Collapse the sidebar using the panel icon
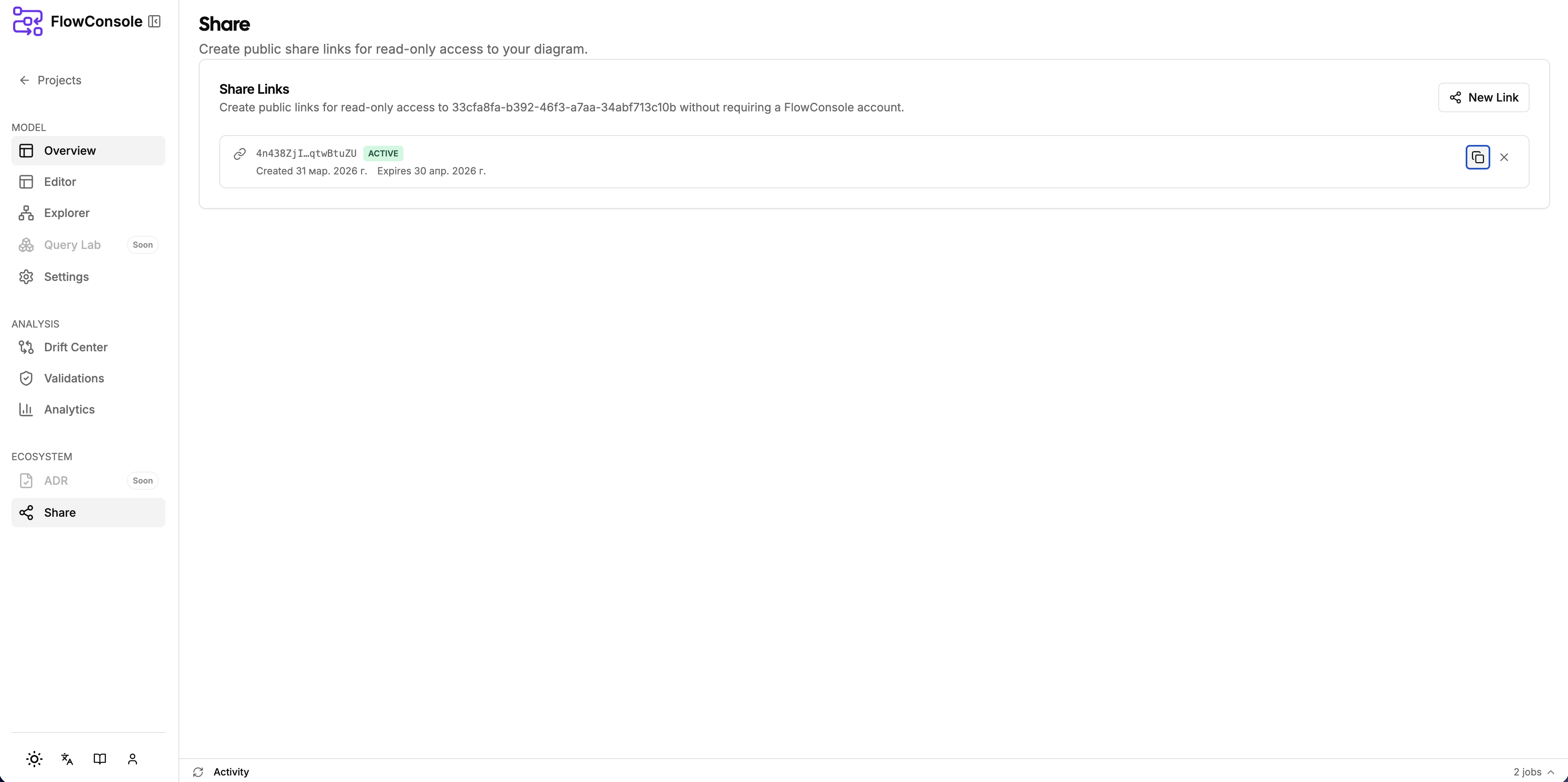Image resolution: width=1568 pixels, height=782 pixels. pos(155,21)
